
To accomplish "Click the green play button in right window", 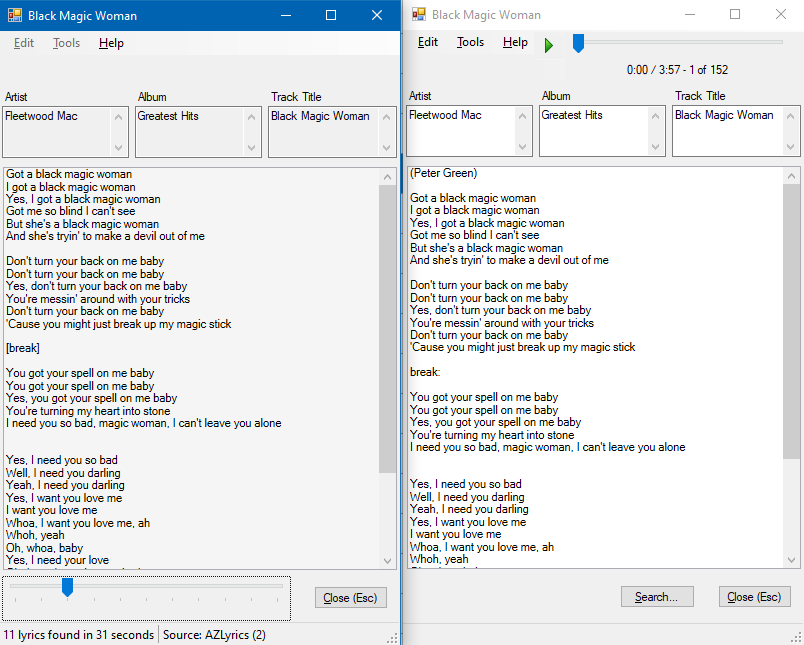I will [x=549, y=45].
